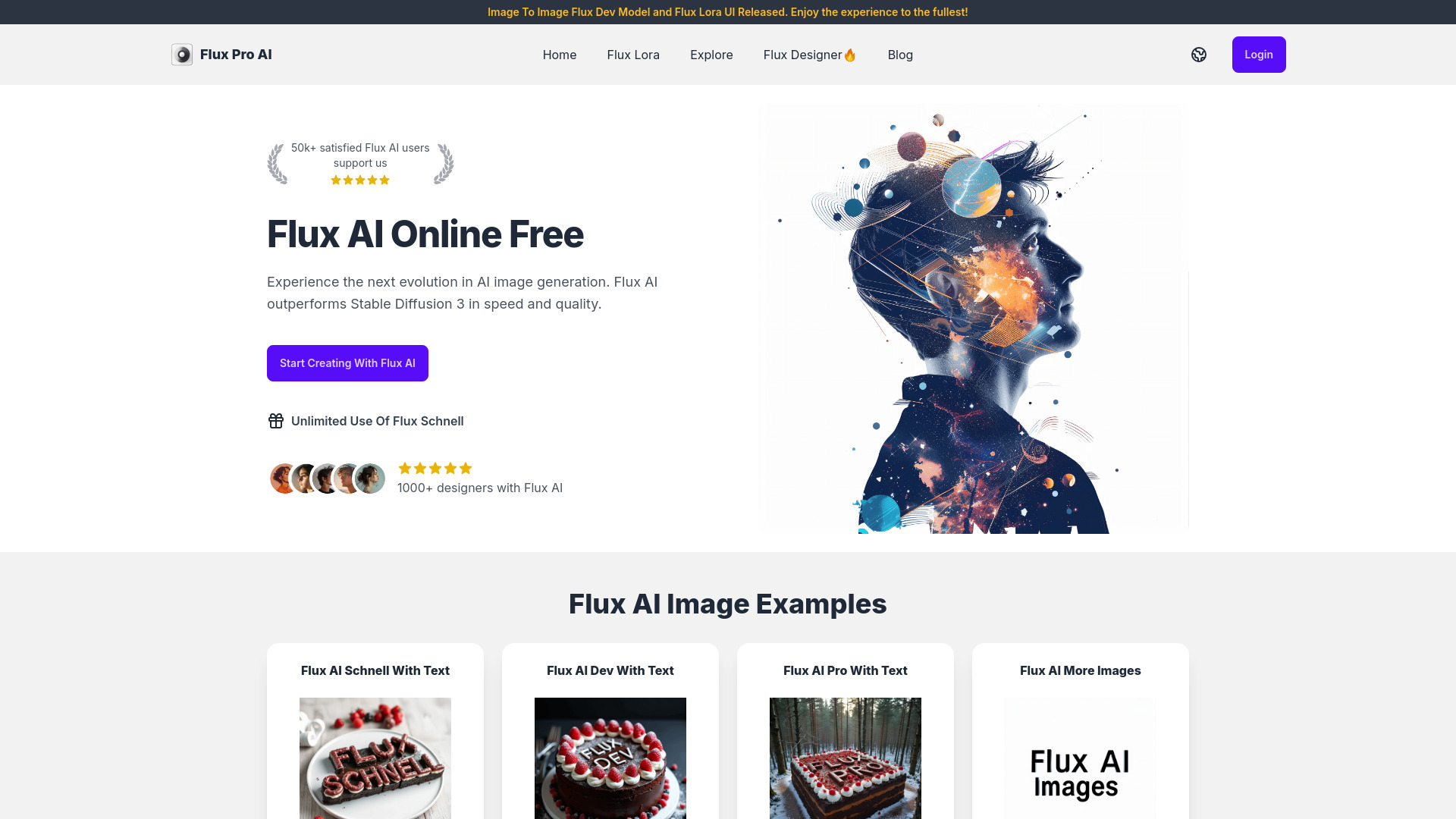Click Flux AI Dev With Text thumbnail
Screen dimensions: 1456x819
(610, 758)
